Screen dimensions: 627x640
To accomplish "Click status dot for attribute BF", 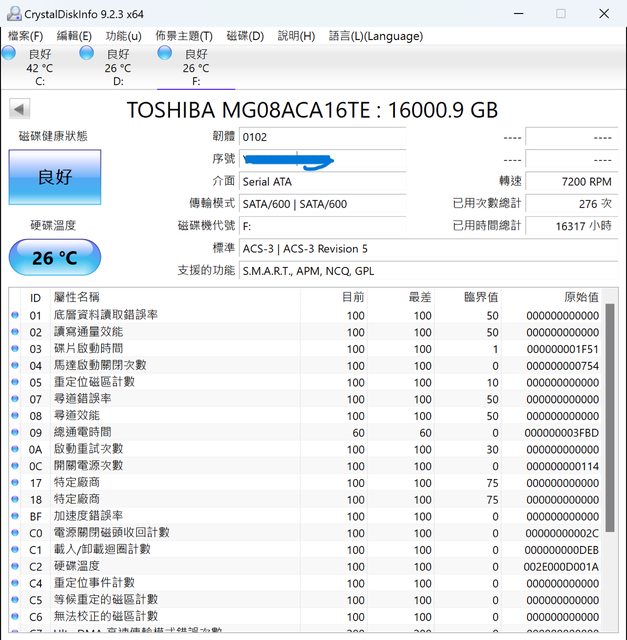I will [x=15, y=516].
